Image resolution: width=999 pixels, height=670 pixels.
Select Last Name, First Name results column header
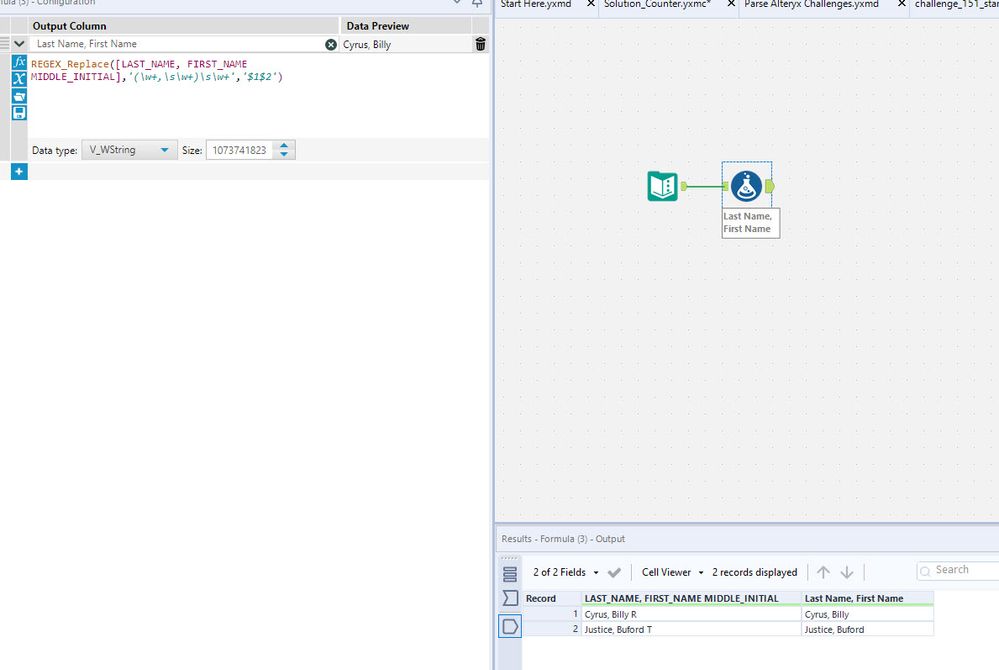[867, 599]
